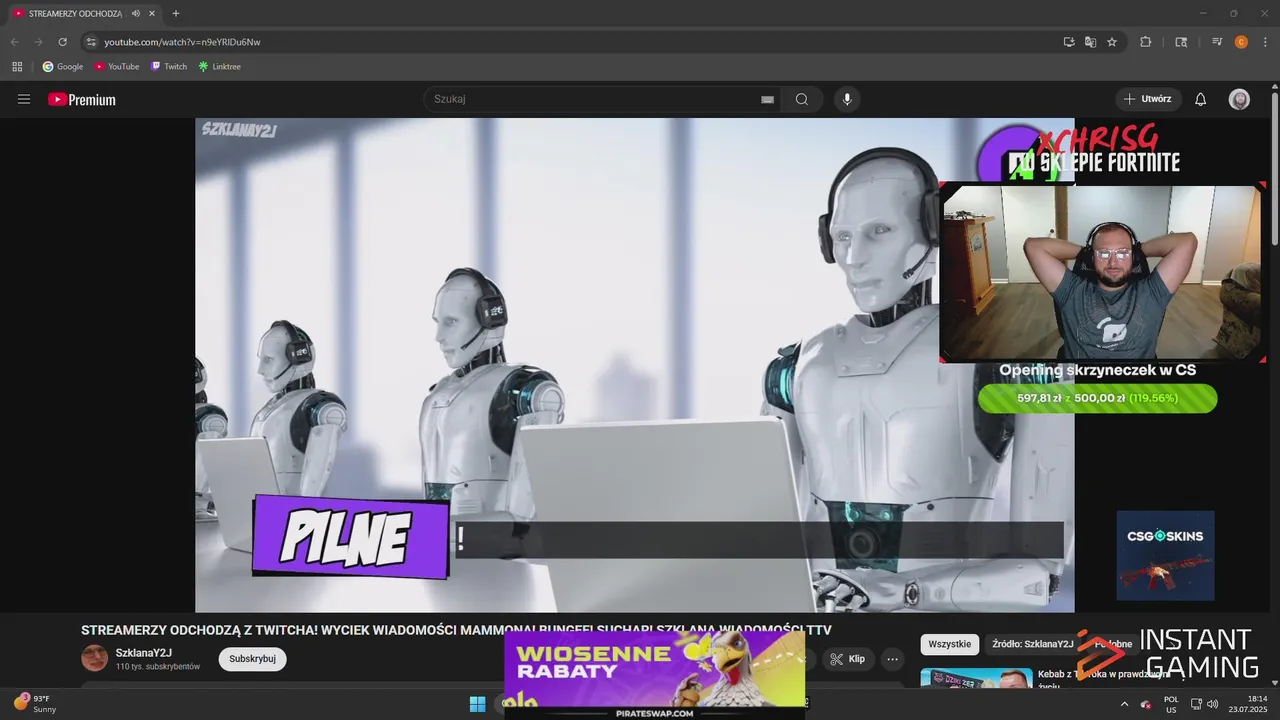The image size is (1280, 720).
Task: Click the magnifier search button
Action: tap(802, 99)
